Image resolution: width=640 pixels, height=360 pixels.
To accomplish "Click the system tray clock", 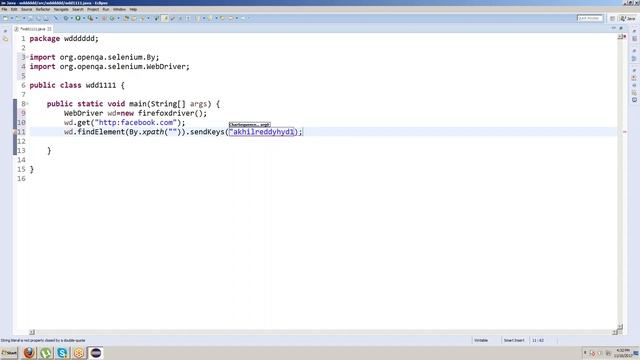I will [623, 353].
